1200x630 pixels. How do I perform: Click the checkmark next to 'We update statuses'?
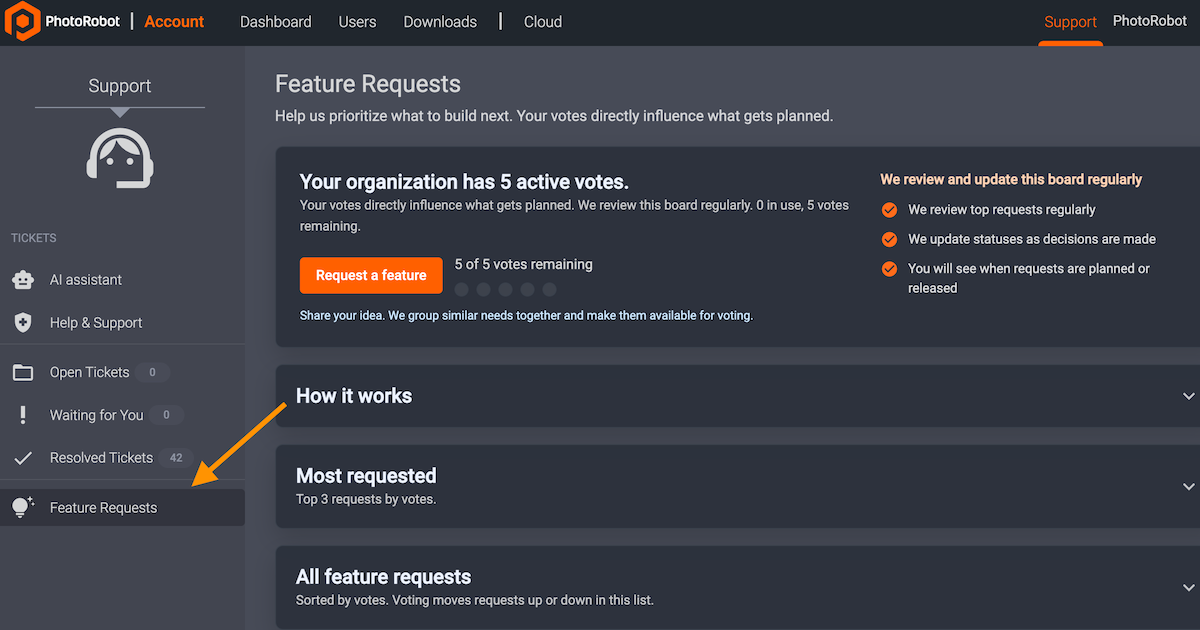pos(889,239)
